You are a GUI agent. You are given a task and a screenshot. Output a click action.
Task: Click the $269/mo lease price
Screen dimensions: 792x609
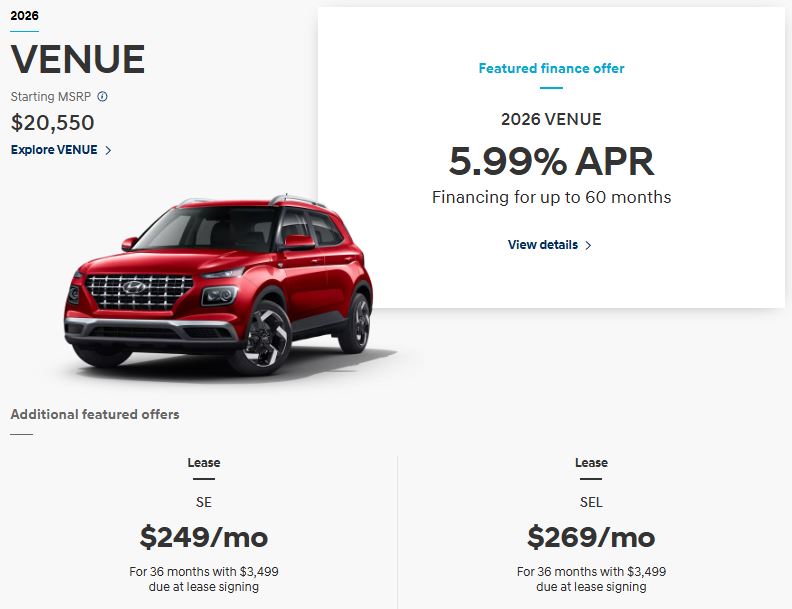coord(591,537)
